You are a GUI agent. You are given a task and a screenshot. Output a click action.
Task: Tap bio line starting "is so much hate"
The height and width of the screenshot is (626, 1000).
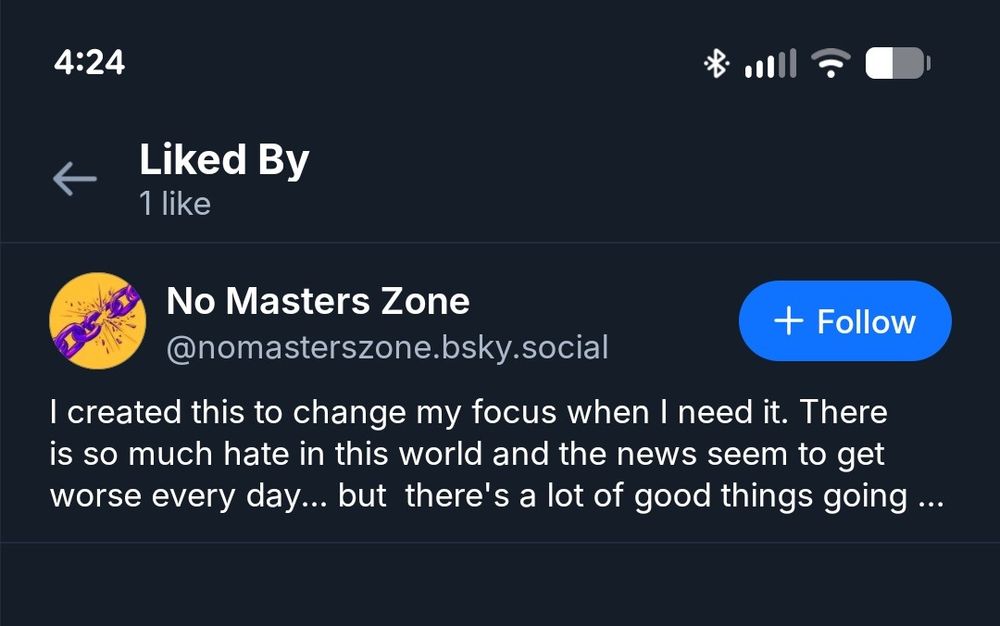pos(467,454)
